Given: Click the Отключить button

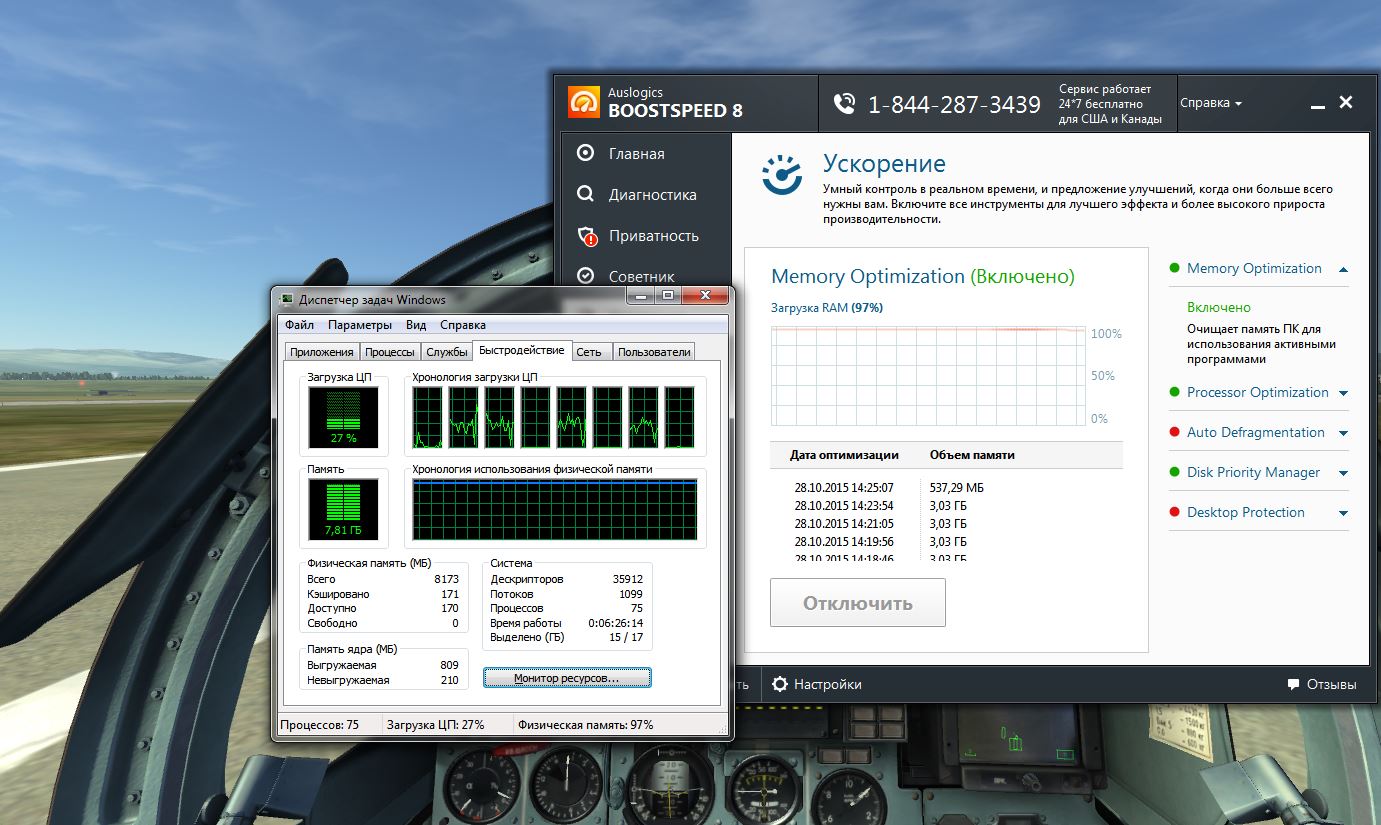Looking at the screenshot, I should pos(858,603).
